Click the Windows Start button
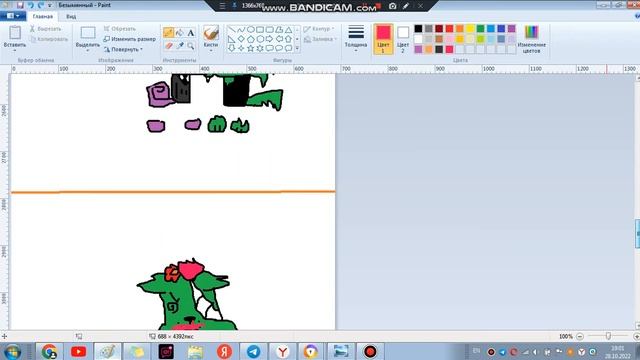This screenshot has height=360, width=640. tap(13, 351)
